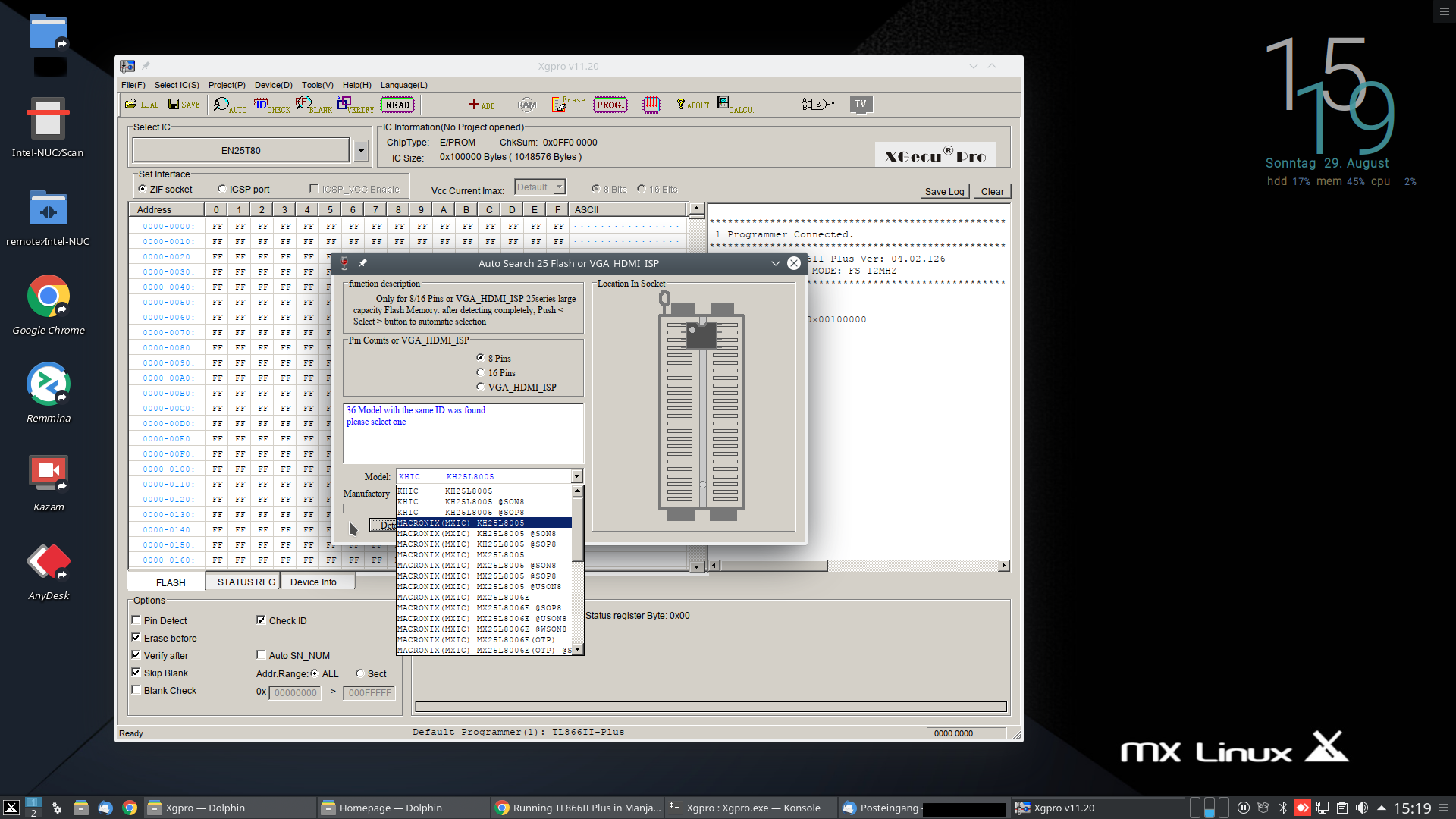Open the Tools(V) menu
Screen dimensions: 1456x819
(x=317, y=85)
